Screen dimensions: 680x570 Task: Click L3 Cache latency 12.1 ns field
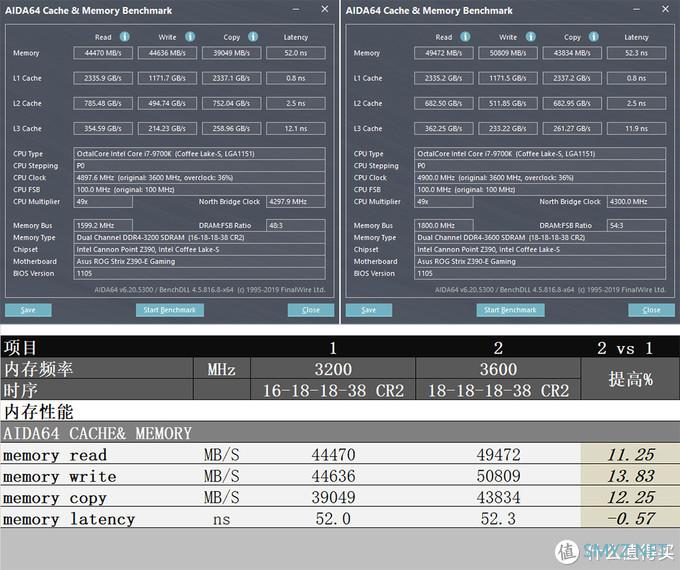coord(296,129)
